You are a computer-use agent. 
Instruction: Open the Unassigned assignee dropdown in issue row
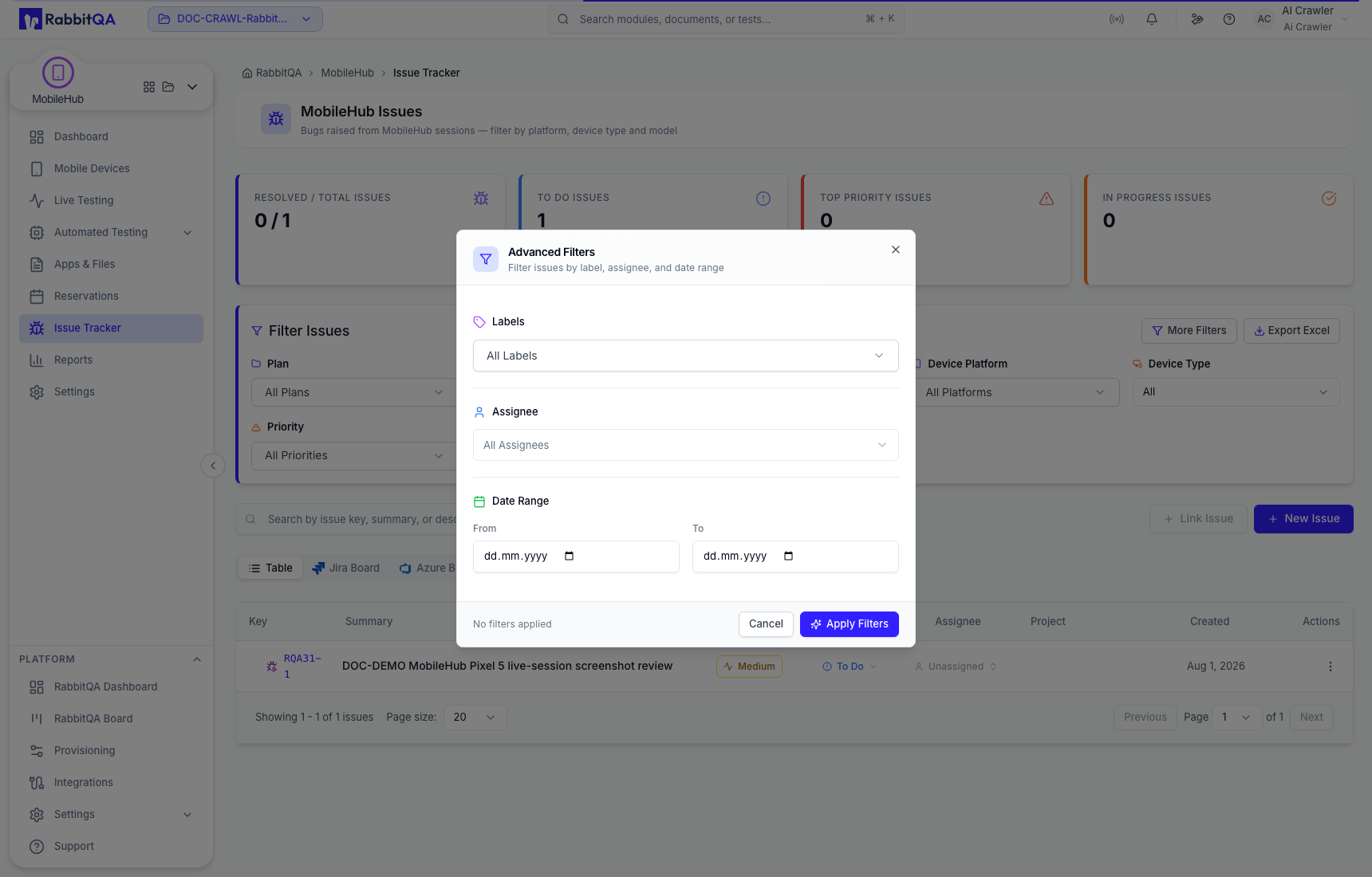[956, 667]
